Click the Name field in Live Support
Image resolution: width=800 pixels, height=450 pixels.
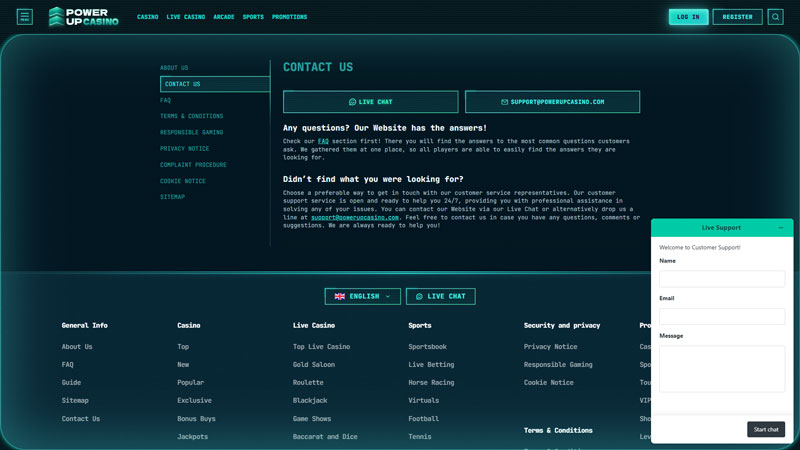tap(721, 279)
